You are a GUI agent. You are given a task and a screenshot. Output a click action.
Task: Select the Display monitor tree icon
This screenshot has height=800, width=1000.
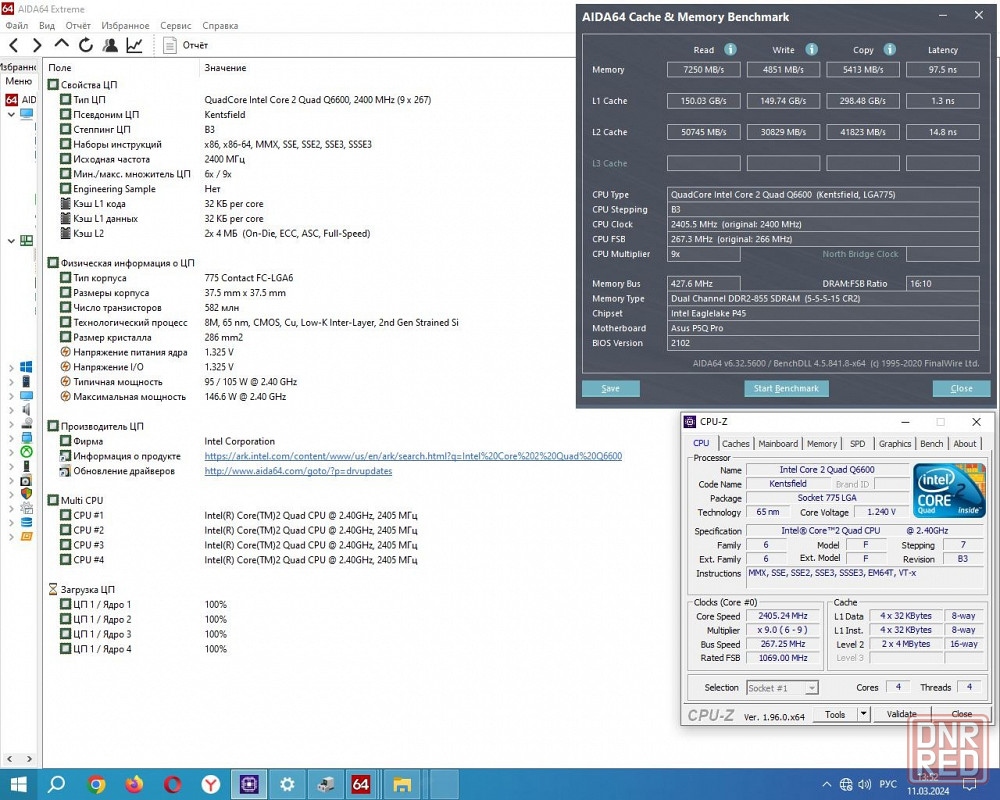(x=26, y=396)
